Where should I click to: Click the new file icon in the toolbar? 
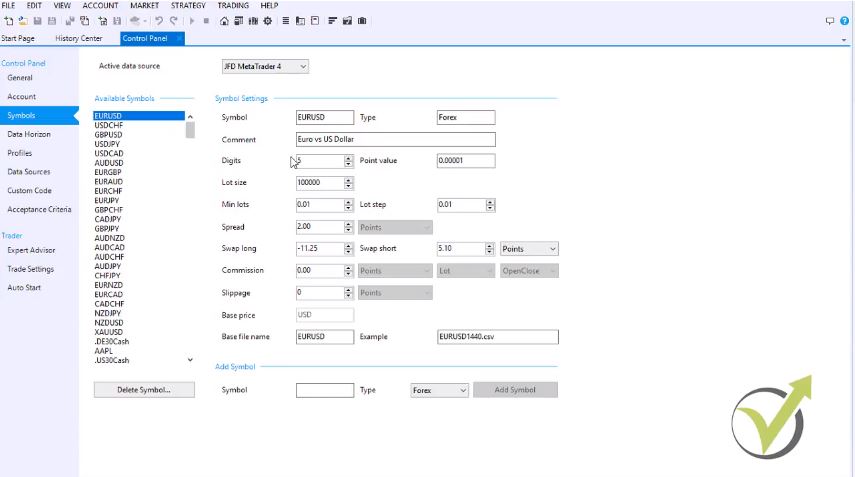8,21
